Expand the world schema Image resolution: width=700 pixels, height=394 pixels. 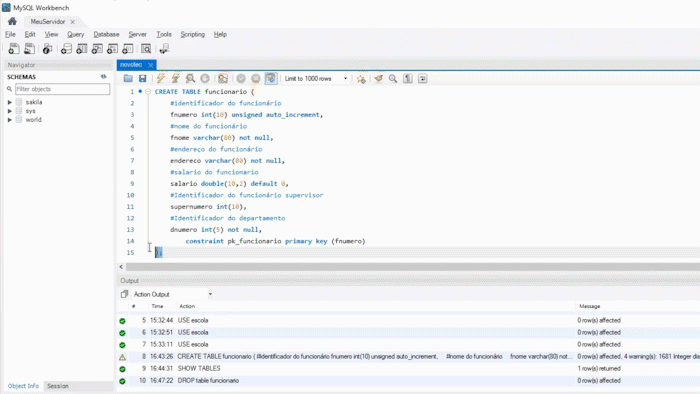(9, 120)
